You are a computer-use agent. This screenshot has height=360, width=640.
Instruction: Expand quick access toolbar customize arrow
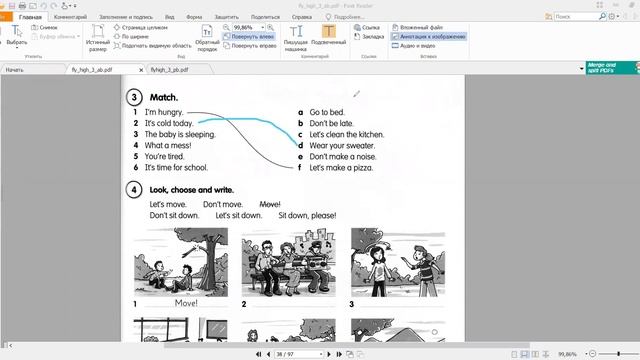click(75, 6)
